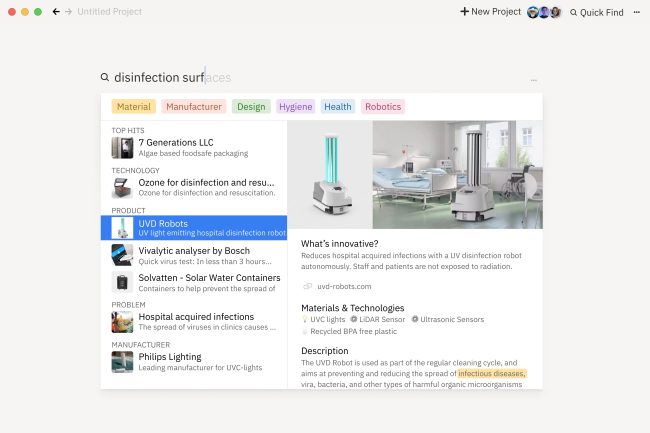Click the UVD robot product image
The height and width of the screenshot is (433, 650).
tap(330, 174)
